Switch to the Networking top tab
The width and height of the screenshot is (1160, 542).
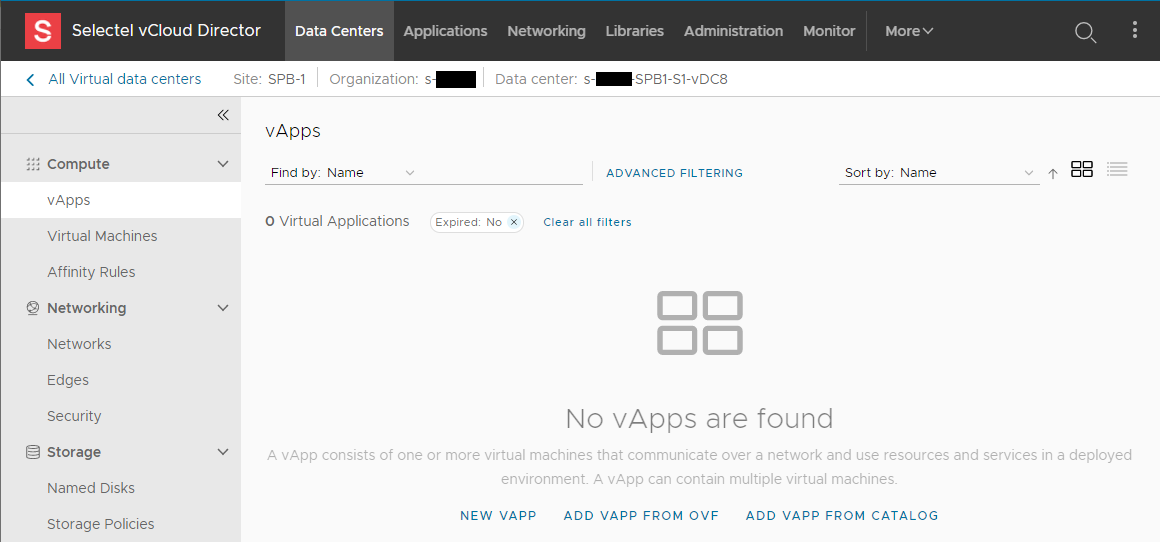(x=546, y=31)
